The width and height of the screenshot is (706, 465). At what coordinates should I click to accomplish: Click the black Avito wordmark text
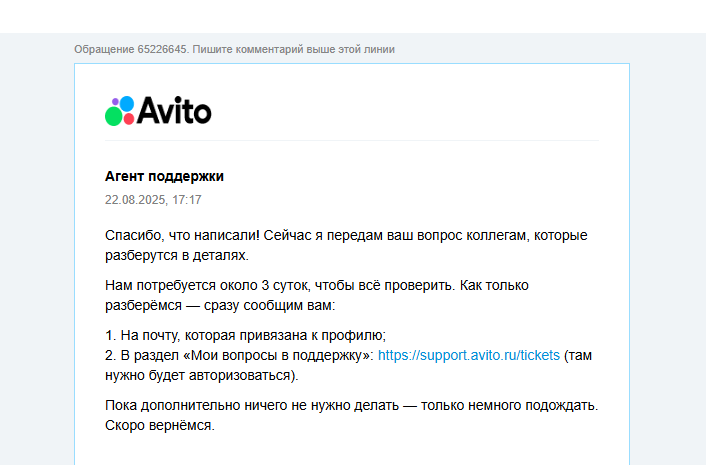pyautogui.click(x=173, y=110)
